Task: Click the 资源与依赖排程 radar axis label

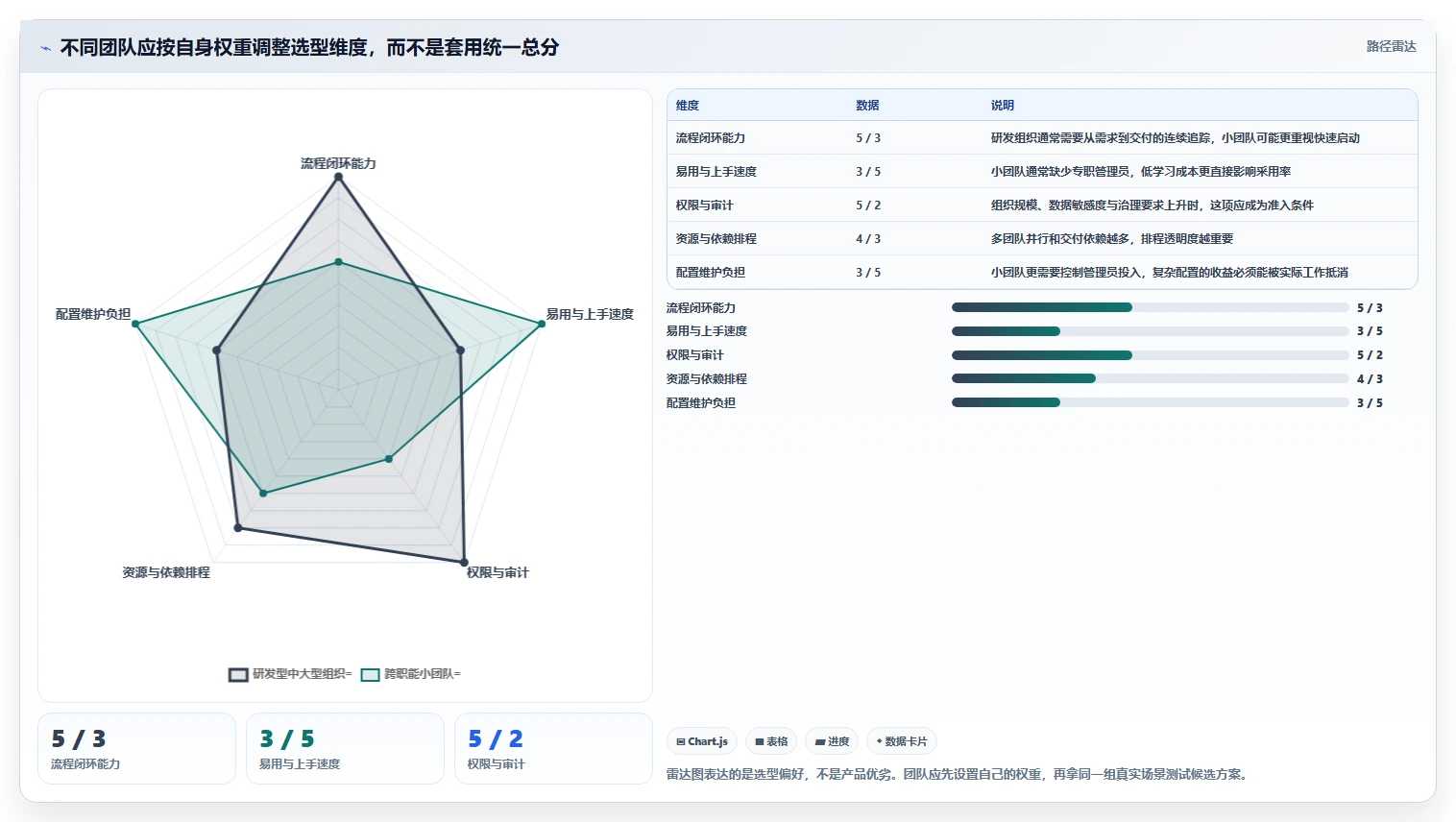Action: (166, 572)
